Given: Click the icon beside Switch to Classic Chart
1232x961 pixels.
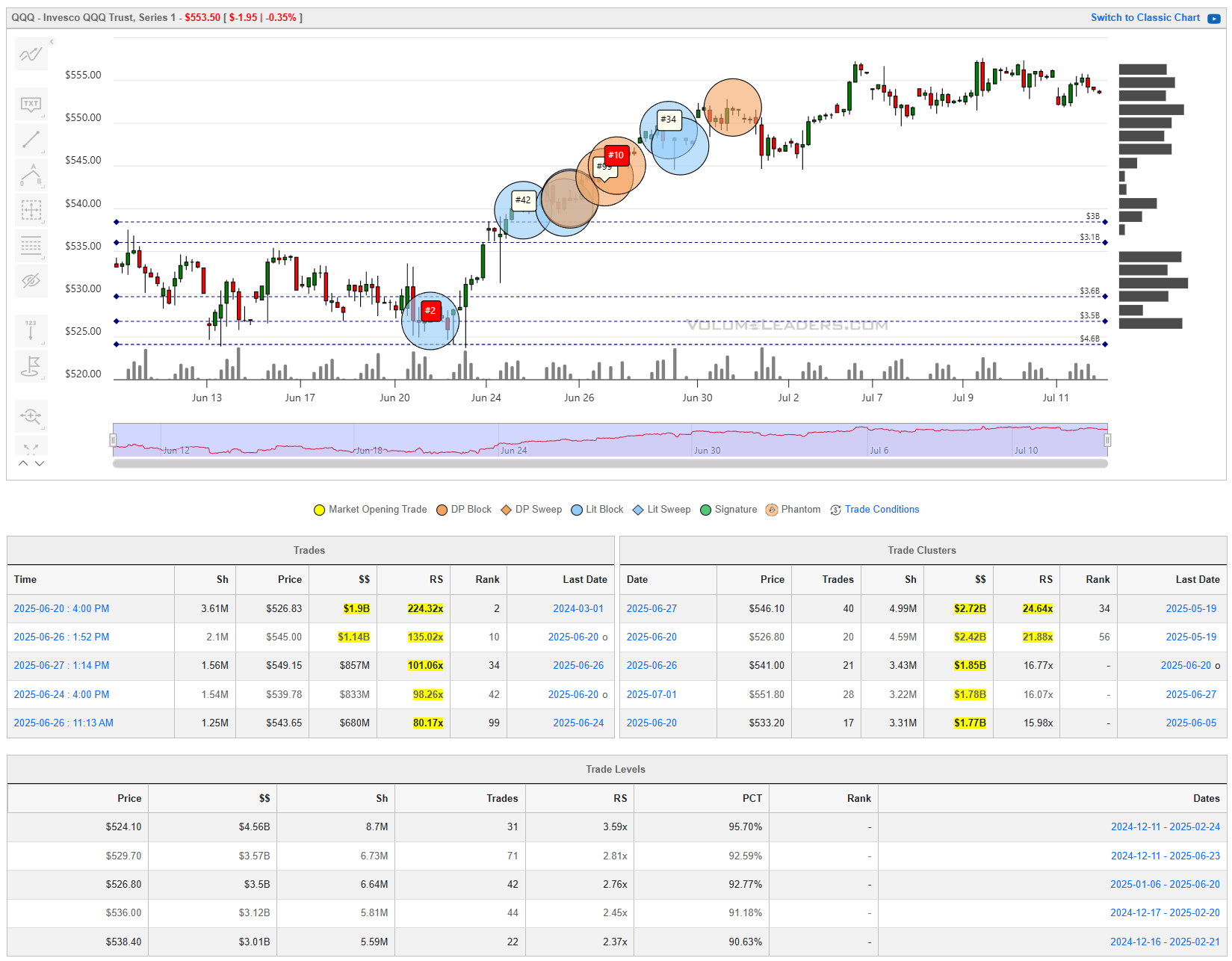Looking at the screenshot, I should tap(1214, 18).
